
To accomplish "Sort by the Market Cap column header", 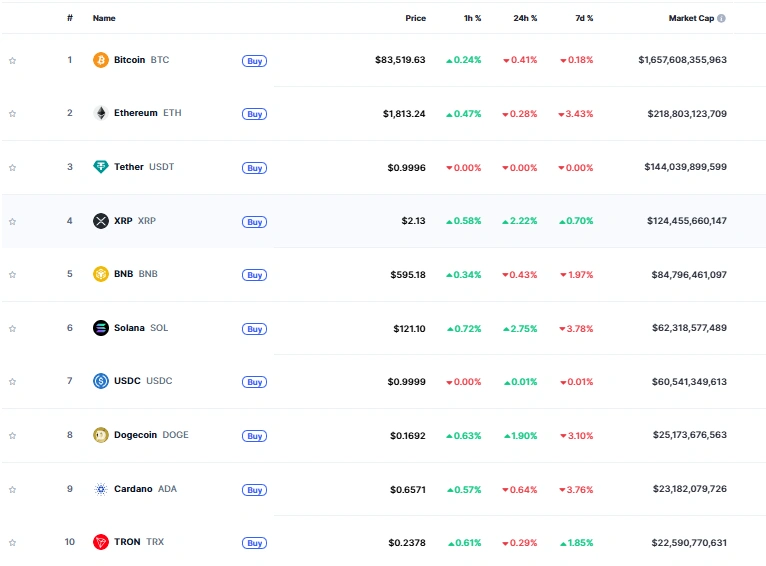I will (692, 18).
